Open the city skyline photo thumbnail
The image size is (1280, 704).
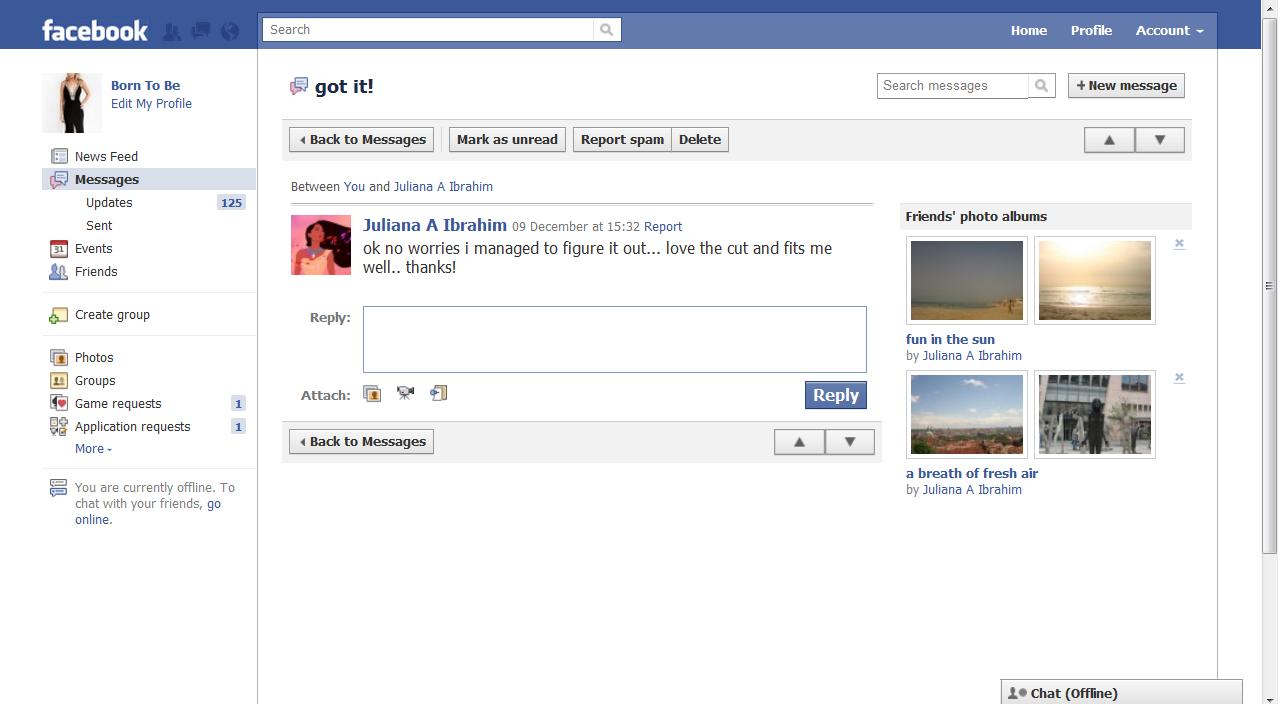(967, 415)
